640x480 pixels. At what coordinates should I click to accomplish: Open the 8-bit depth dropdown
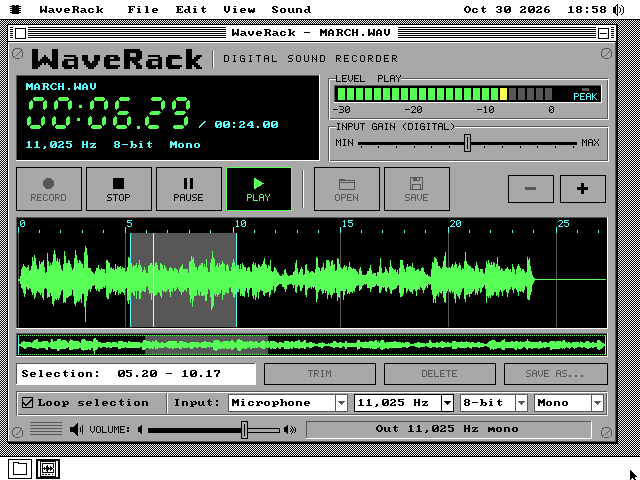point(493,403)
